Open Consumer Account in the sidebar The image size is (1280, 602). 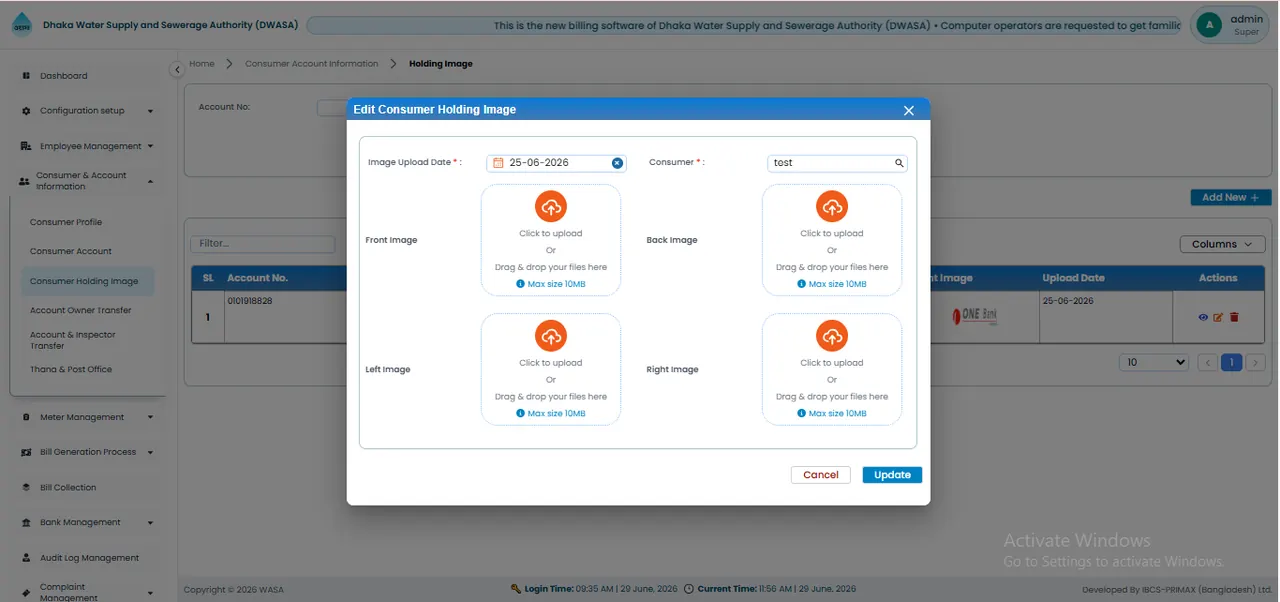tap(71, 251)
